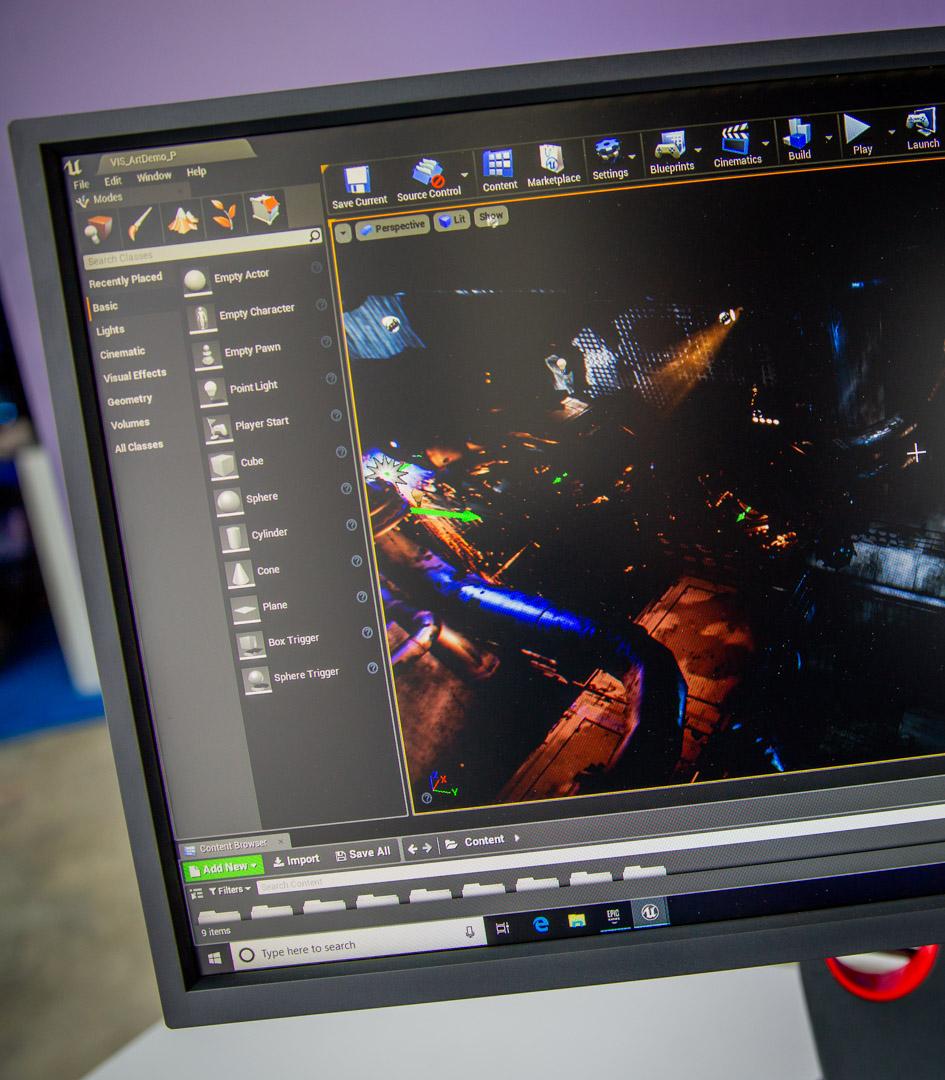Click the Empty Character icon

pos(201,319)
